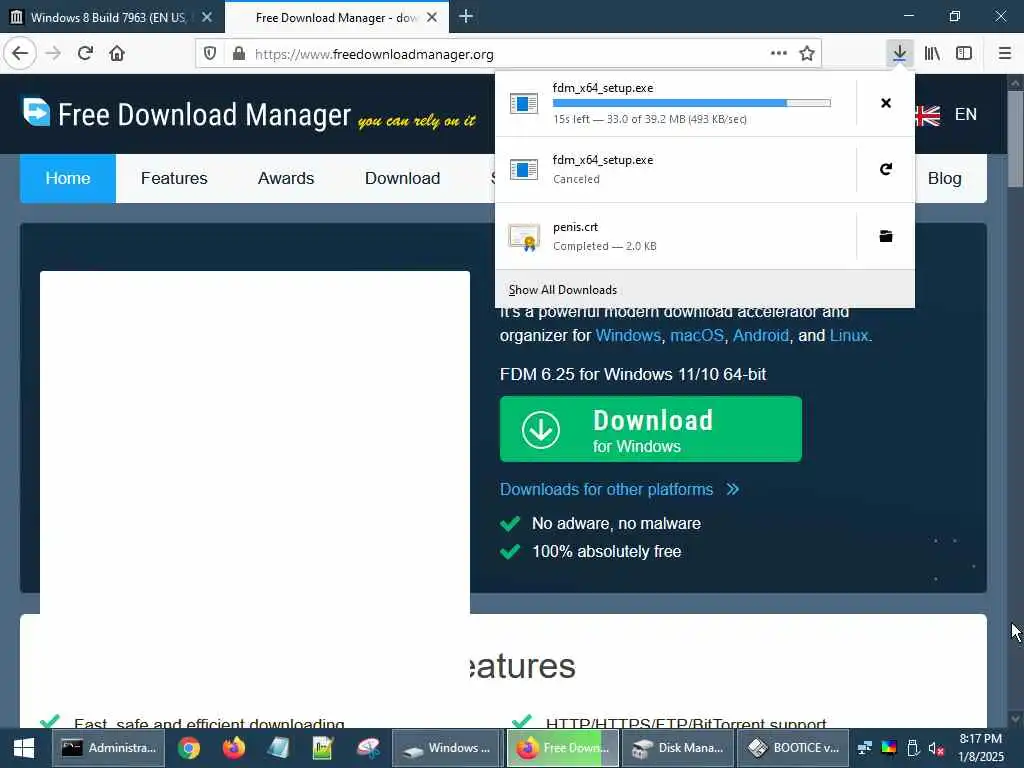
Task: Open containing folder for penis.crt
Action: (x=886, y=236)
